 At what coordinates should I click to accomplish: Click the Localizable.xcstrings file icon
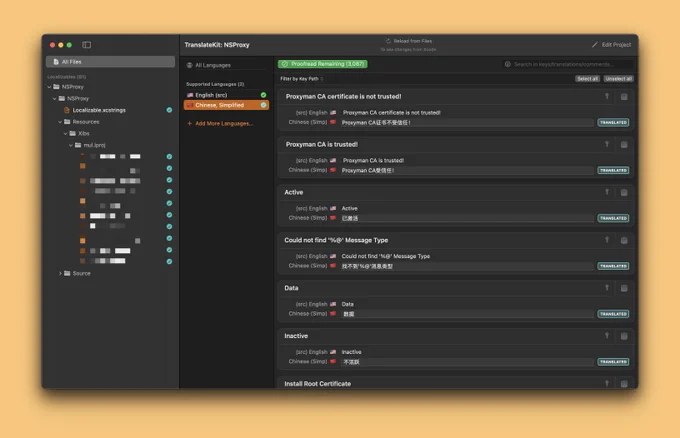click(x=67, y=110)
